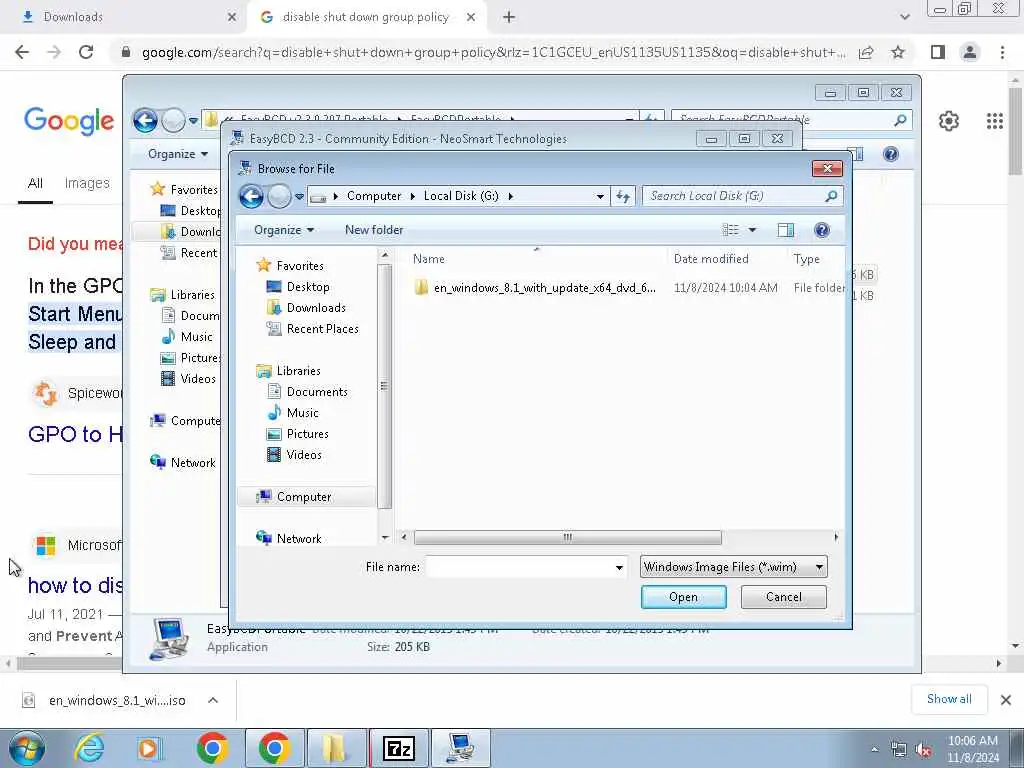Reload the Chrome page

coord(86,52)
